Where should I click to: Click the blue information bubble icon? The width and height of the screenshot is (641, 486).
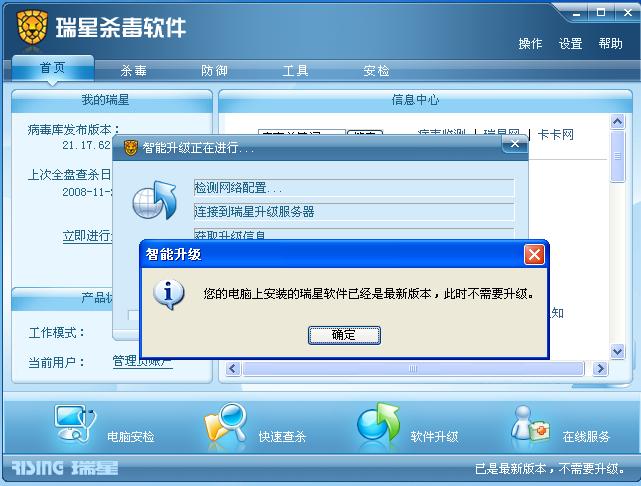pyautogui.click(x=168, y=294)
